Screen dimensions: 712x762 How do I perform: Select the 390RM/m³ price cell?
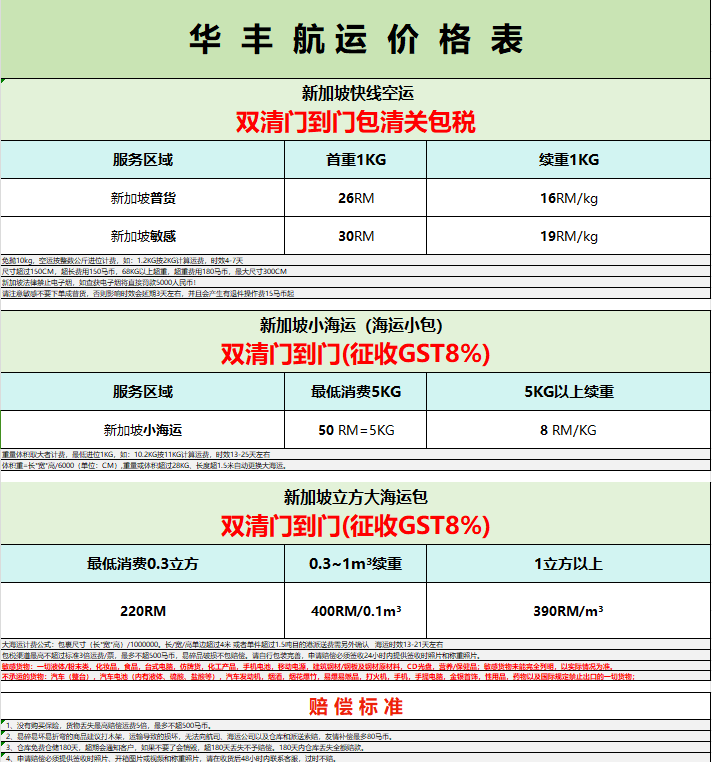pos(568,610)
